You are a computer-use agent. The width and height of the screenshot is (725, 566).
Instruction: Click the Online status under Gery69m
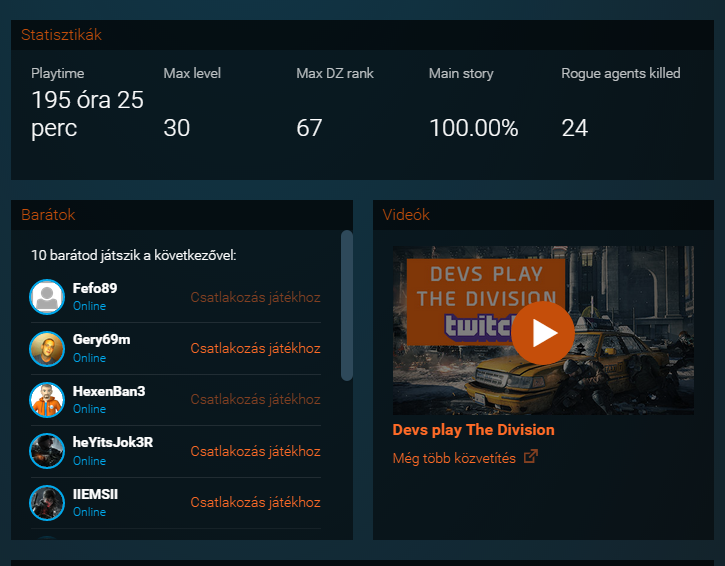pos(89,358)
